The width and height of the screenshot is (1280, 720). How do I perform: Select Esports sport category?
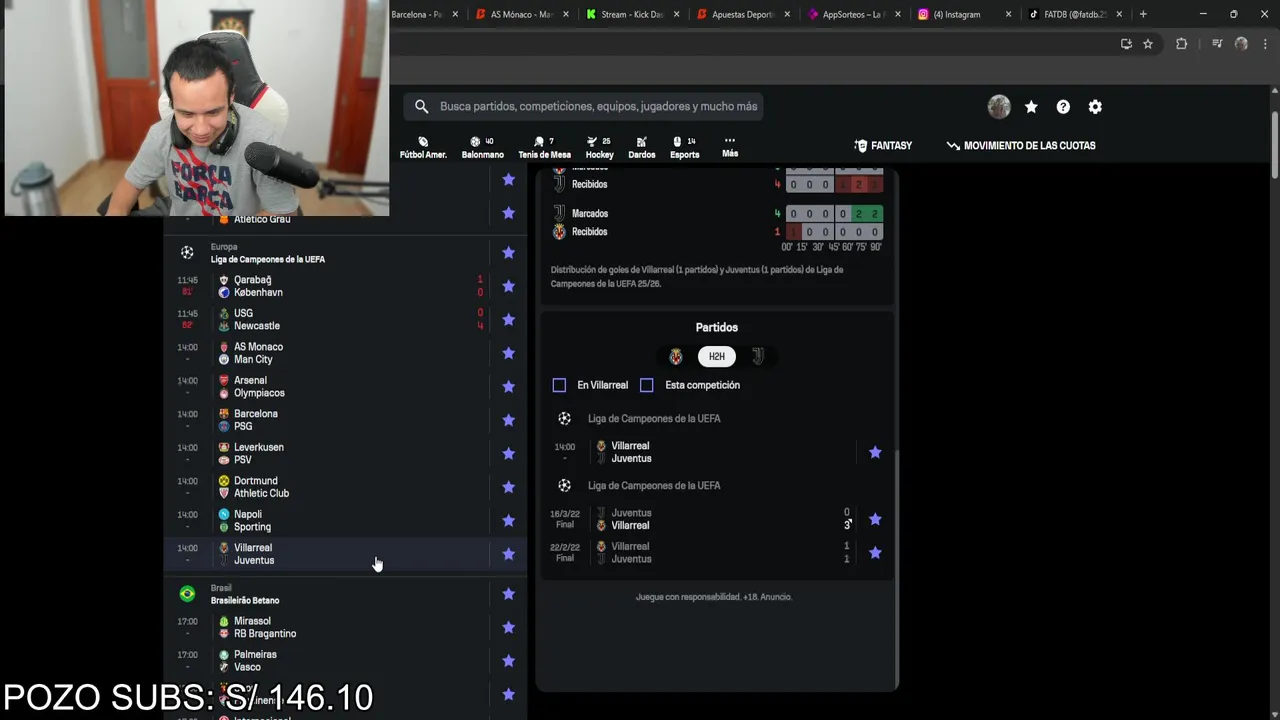(685, 147)
